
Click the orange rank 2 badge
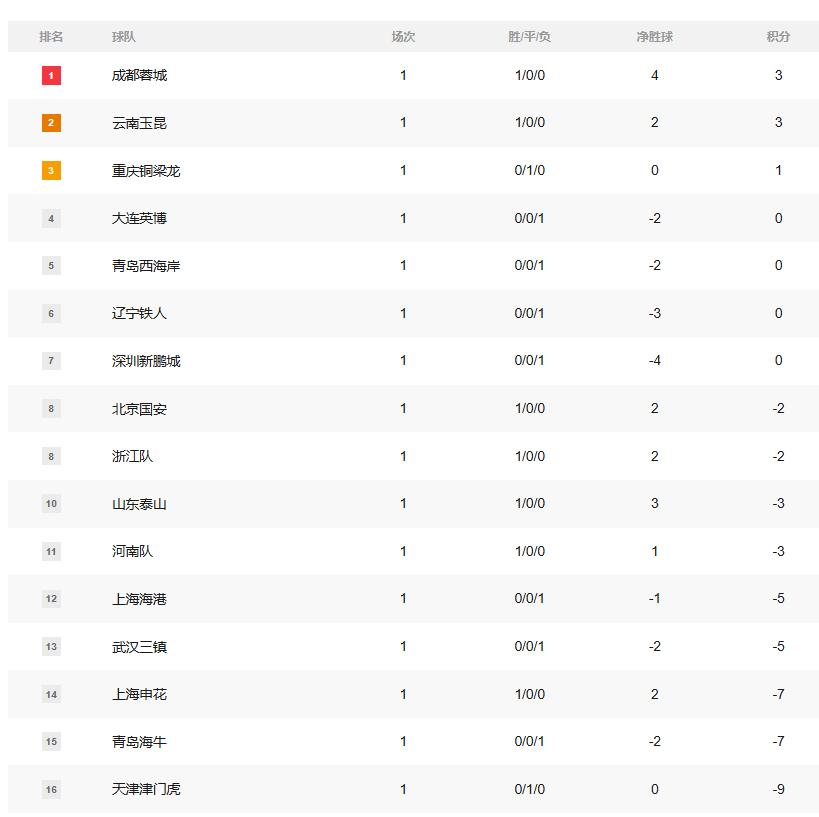pyautogui.click(x=51, y=123)
